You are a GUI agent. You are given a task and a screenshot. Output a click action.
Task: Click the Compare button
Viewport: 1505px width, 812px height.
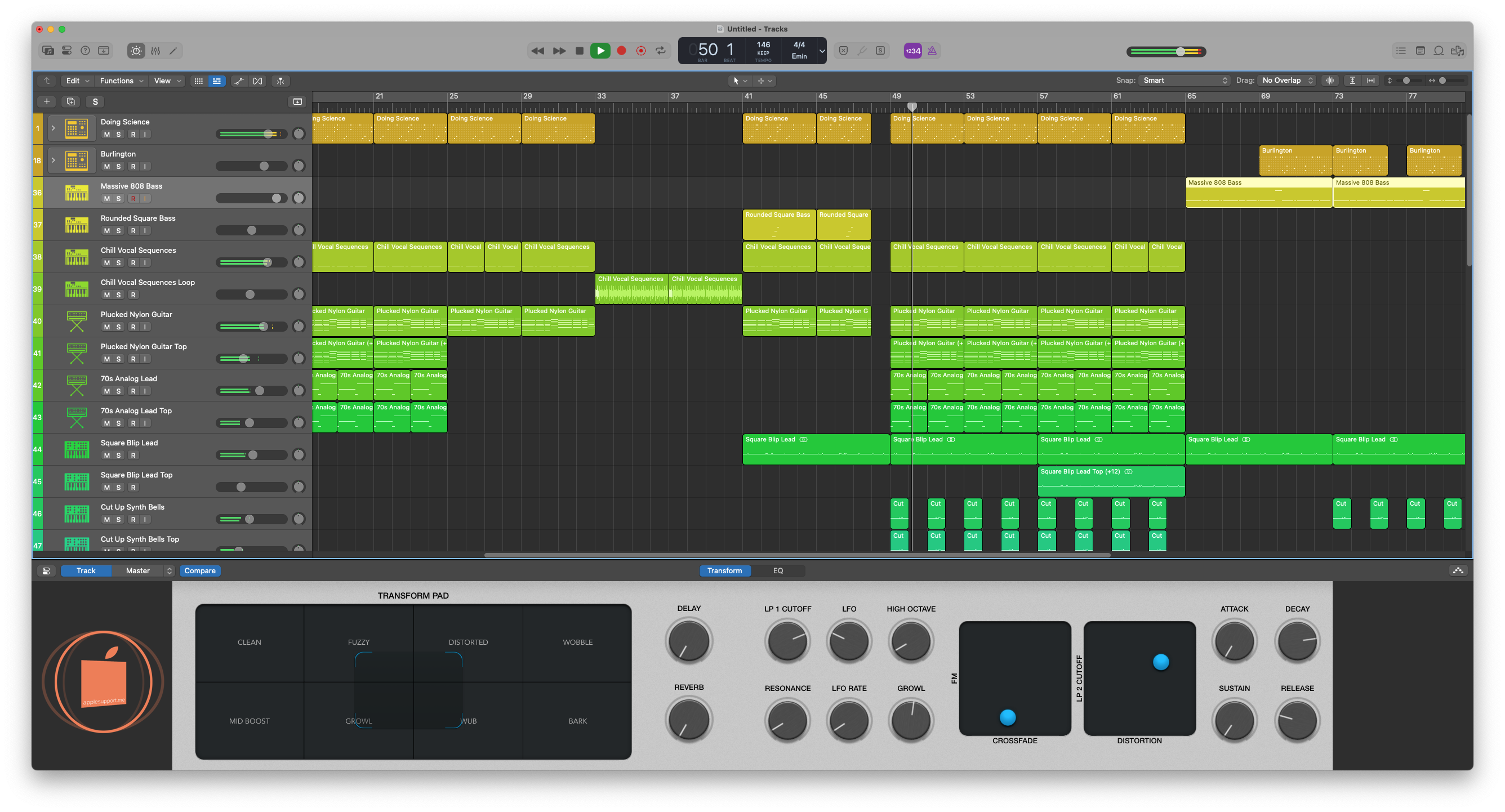click(x=200, y=571)
